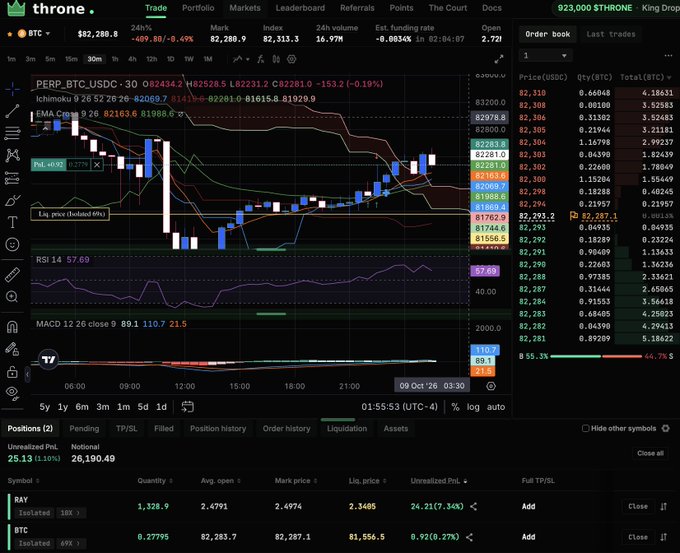The width and height of the screenshot is (680, 553).
Task: Add TP/SL for BTC position
Action: [528, 537]
